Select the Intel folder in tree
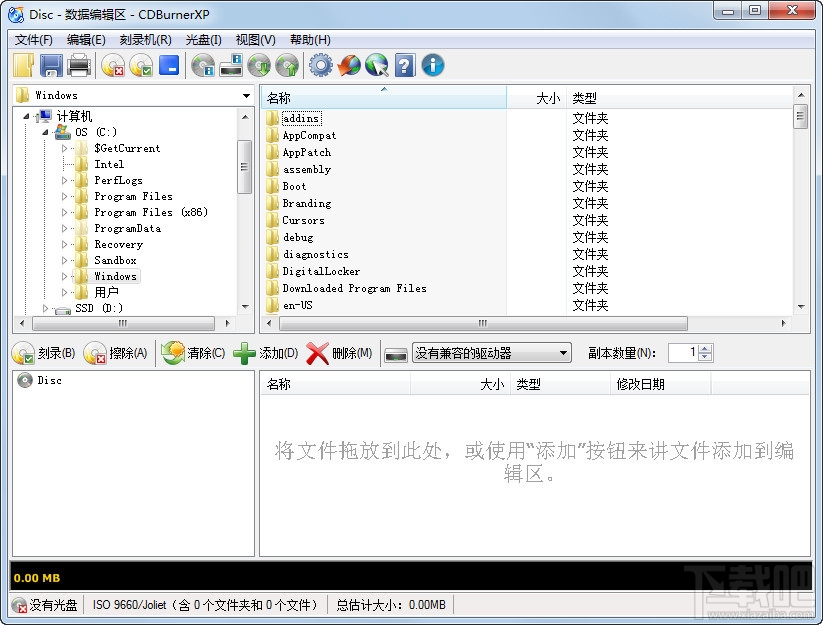Viewport: 823px width, 625px height. tap(109, 164)
